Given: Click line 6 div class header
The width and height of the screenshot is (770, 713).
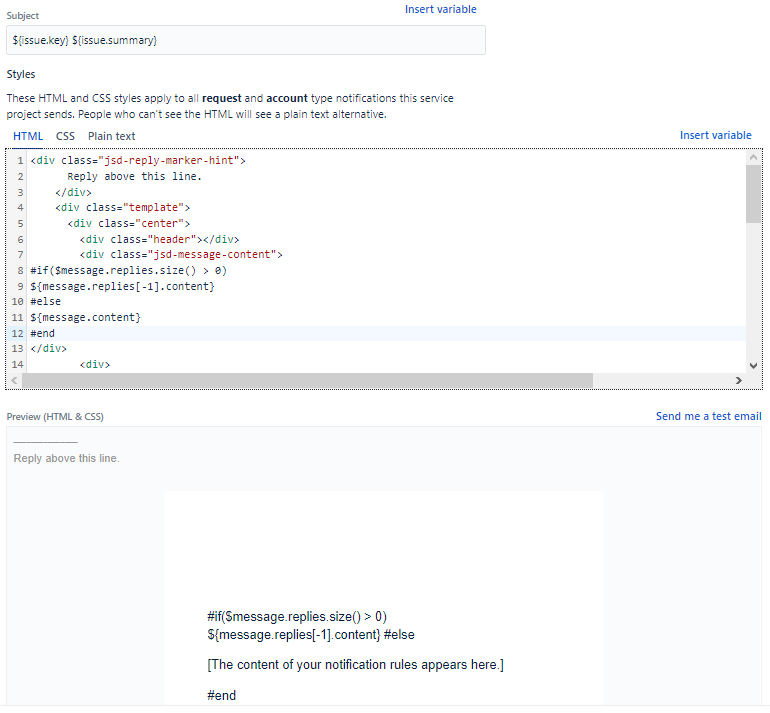Looking at the screenshot, I should pos(159,239).
